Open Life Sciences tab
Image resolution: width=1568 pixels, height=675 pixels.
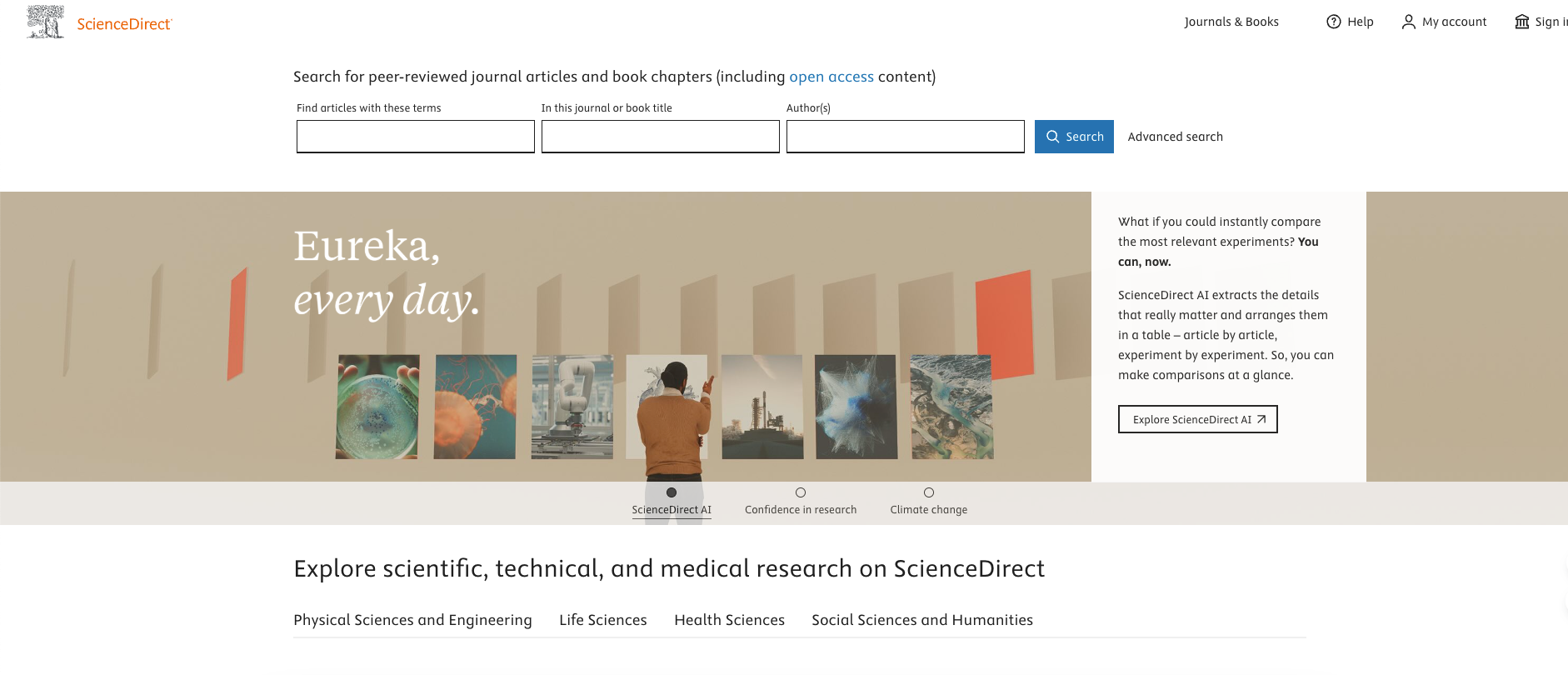click(x=603, y=620)
